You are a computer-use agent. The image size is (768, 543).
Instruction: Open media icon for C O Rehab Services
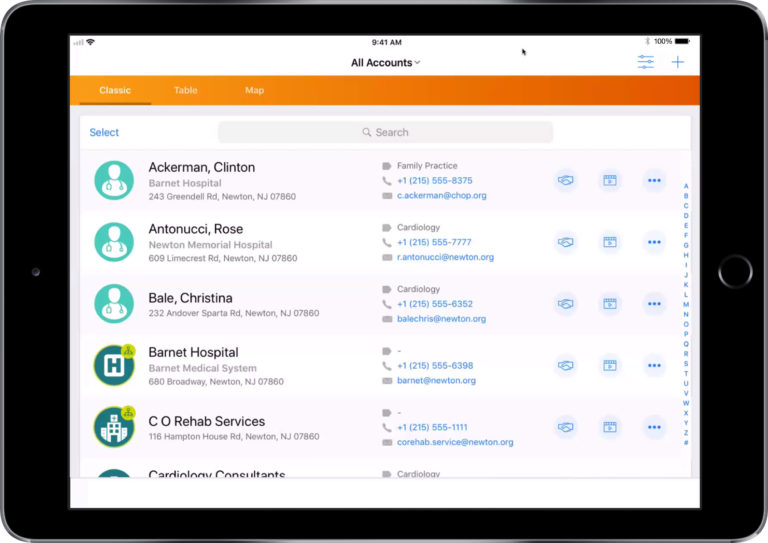point(610,427)
